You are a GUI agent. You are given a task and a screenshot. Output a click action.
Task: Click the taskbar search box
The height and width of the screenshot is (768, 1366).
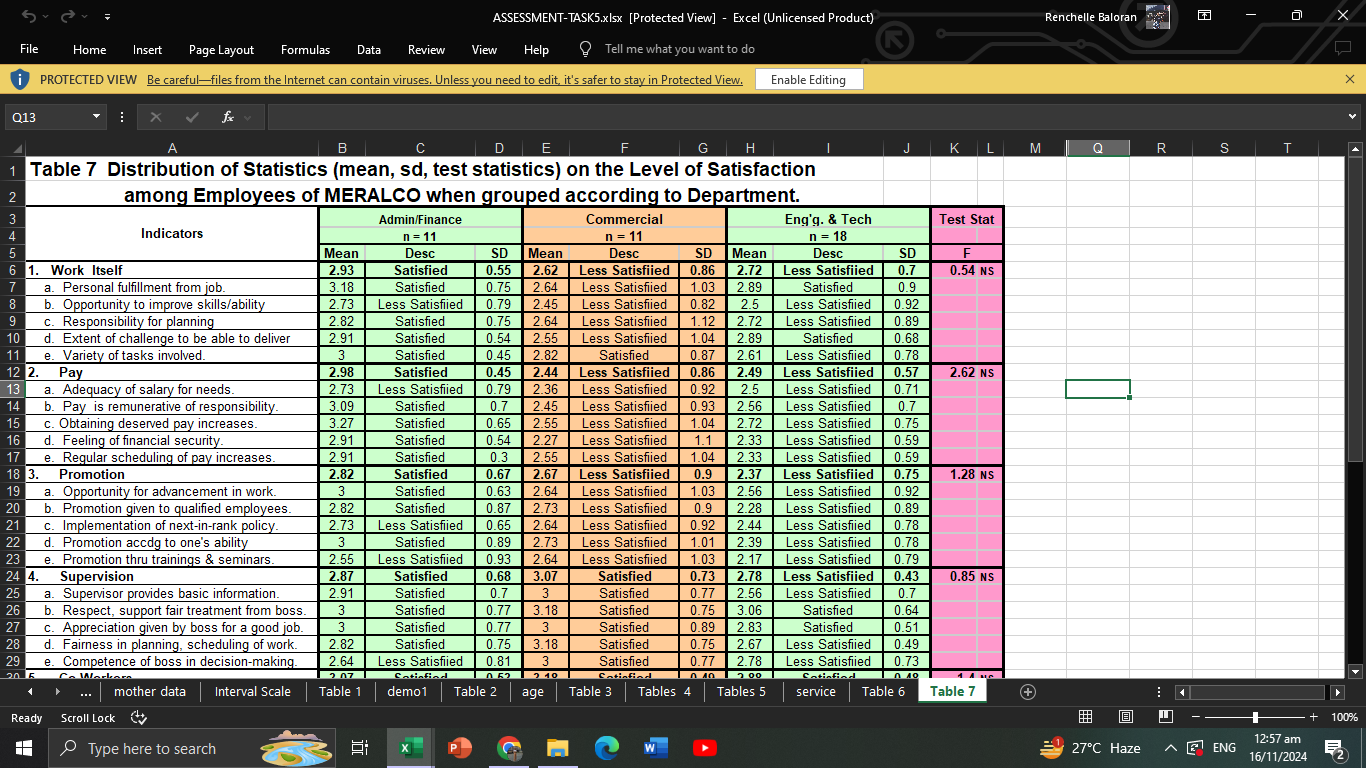190,748
